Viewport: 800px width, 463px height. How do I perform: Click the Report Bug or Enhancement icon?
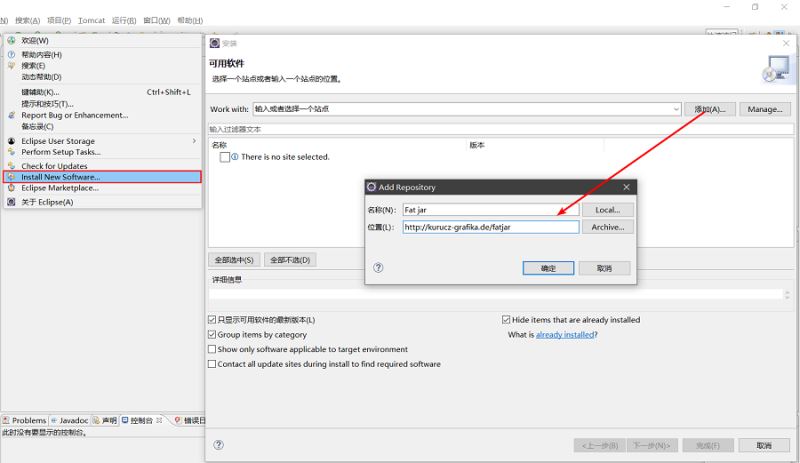(x=11, y=115)
